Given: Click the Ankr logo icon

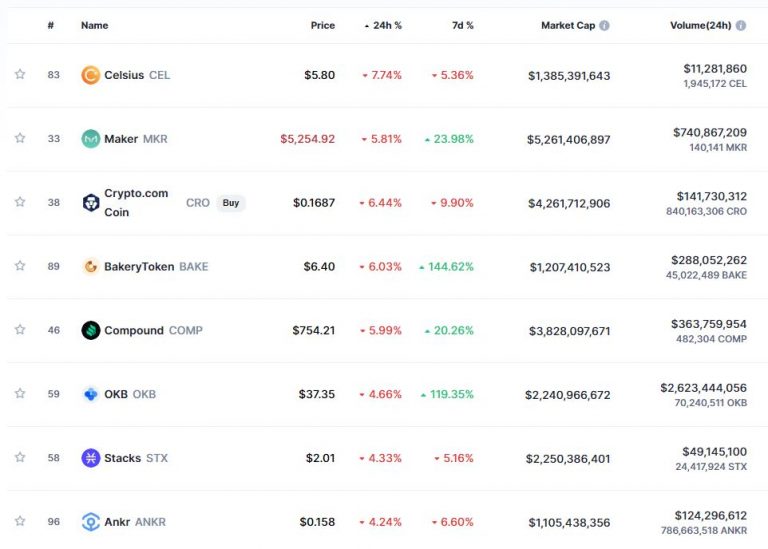Looking at the screenshot, I should tap(90, 522).
